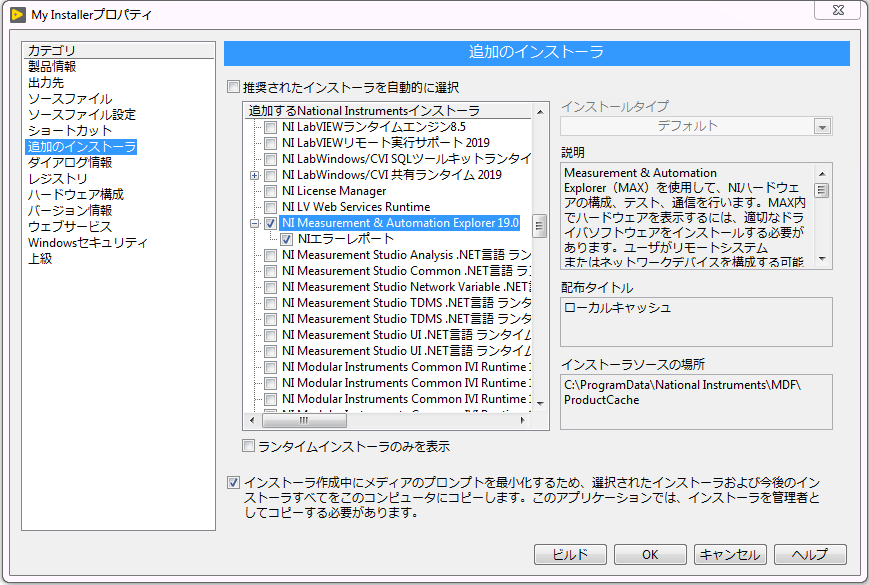Open ハードウェア構成 category
Viewport: 869px width, 585px height.
(76, 194)
